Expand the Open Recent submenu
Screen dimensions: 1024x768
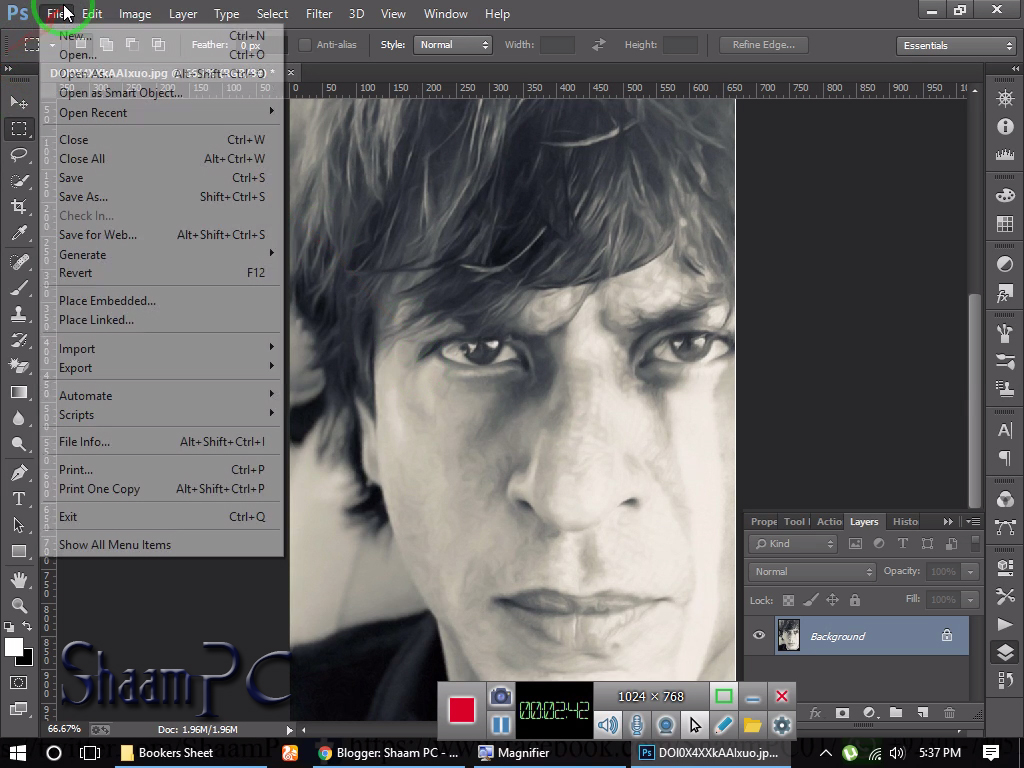161,112
